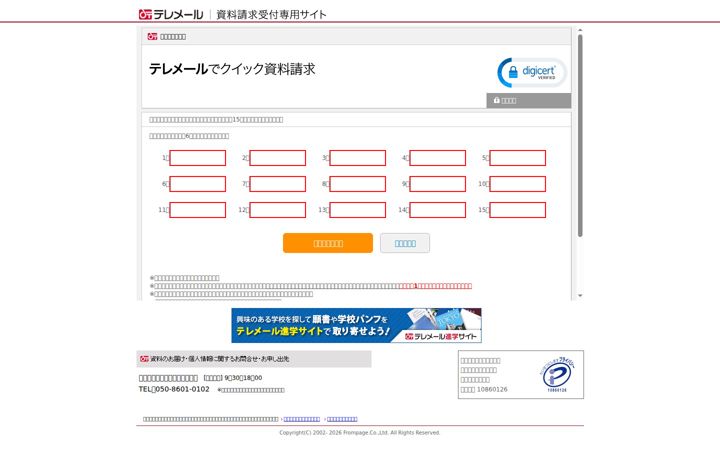Click the 10860126 registration number text
This screenshot has height=450, width=720.
tap(492, 389)
